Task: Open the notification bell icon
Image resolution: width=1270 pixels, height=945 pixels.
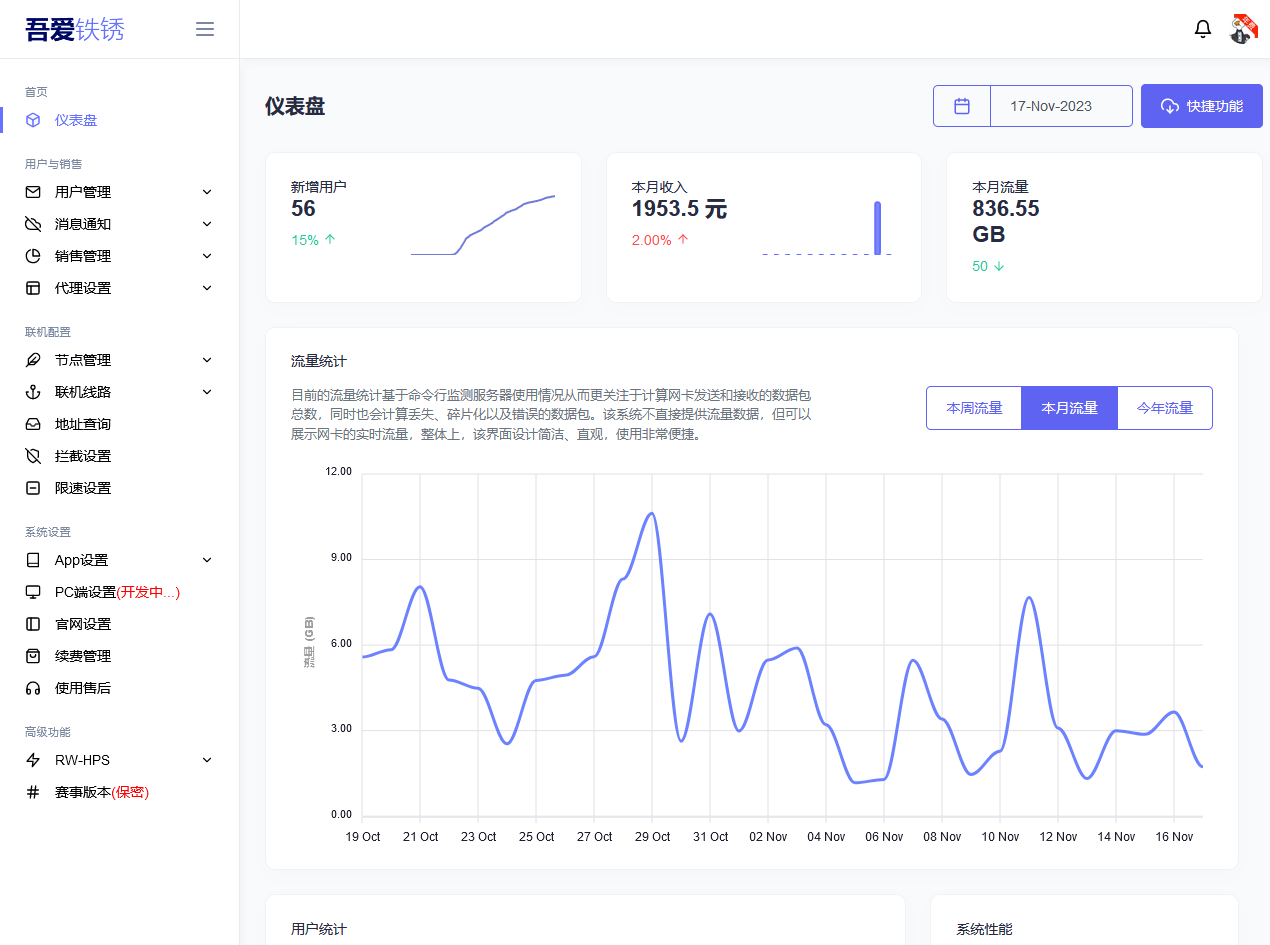Action: (x=1203, y=29)
